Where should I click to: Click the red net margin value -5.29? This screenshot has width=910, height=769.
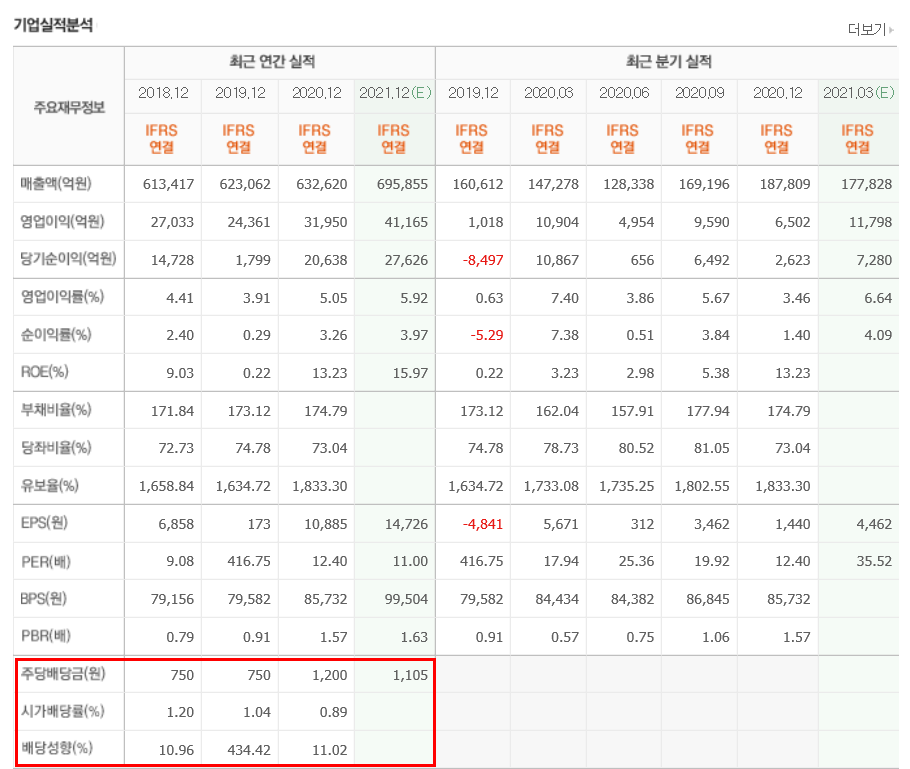[x=486, y=335]
